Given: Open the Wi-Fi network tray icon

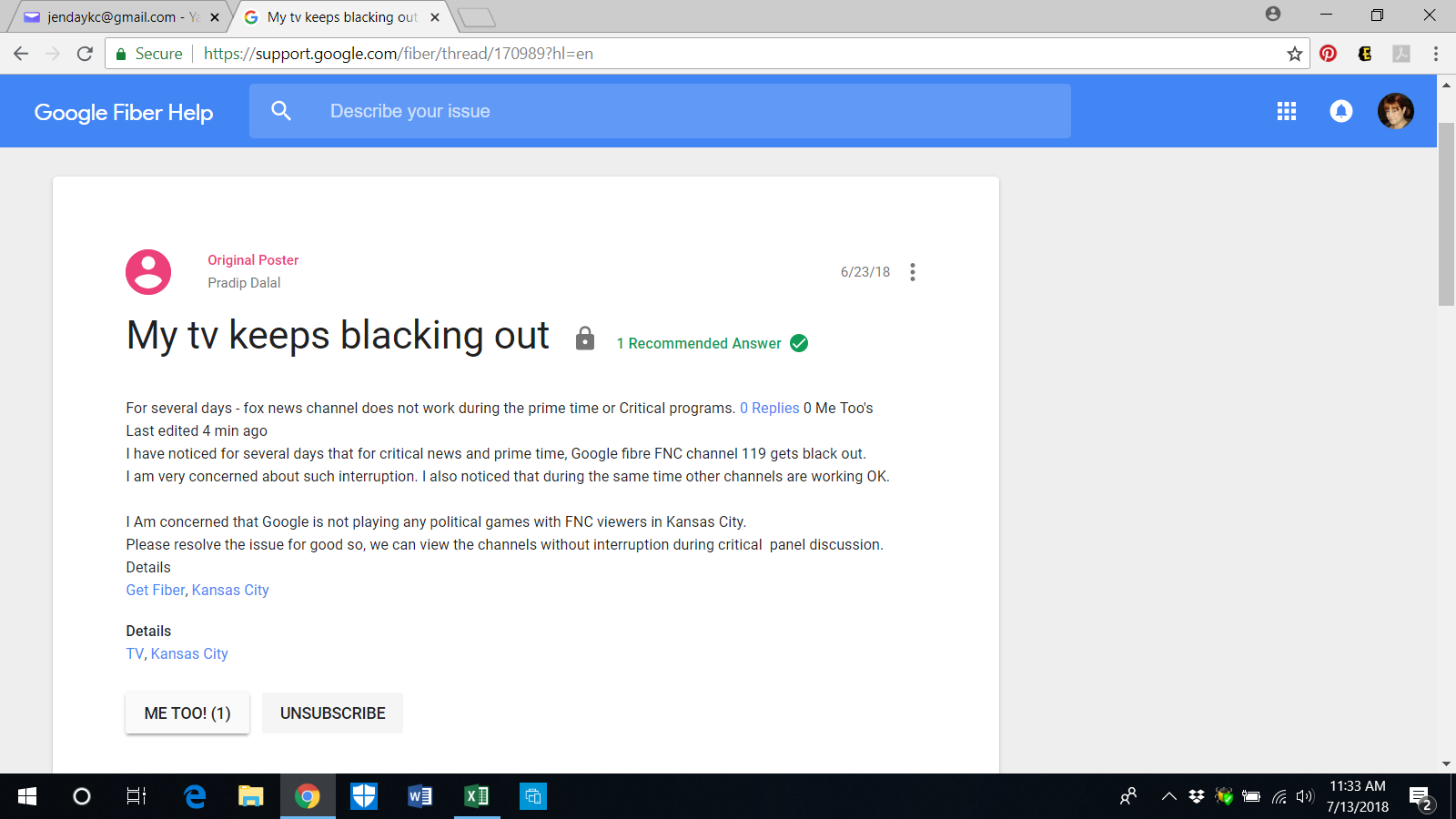Looking at the screenshot, I should tap(1279, 796).
